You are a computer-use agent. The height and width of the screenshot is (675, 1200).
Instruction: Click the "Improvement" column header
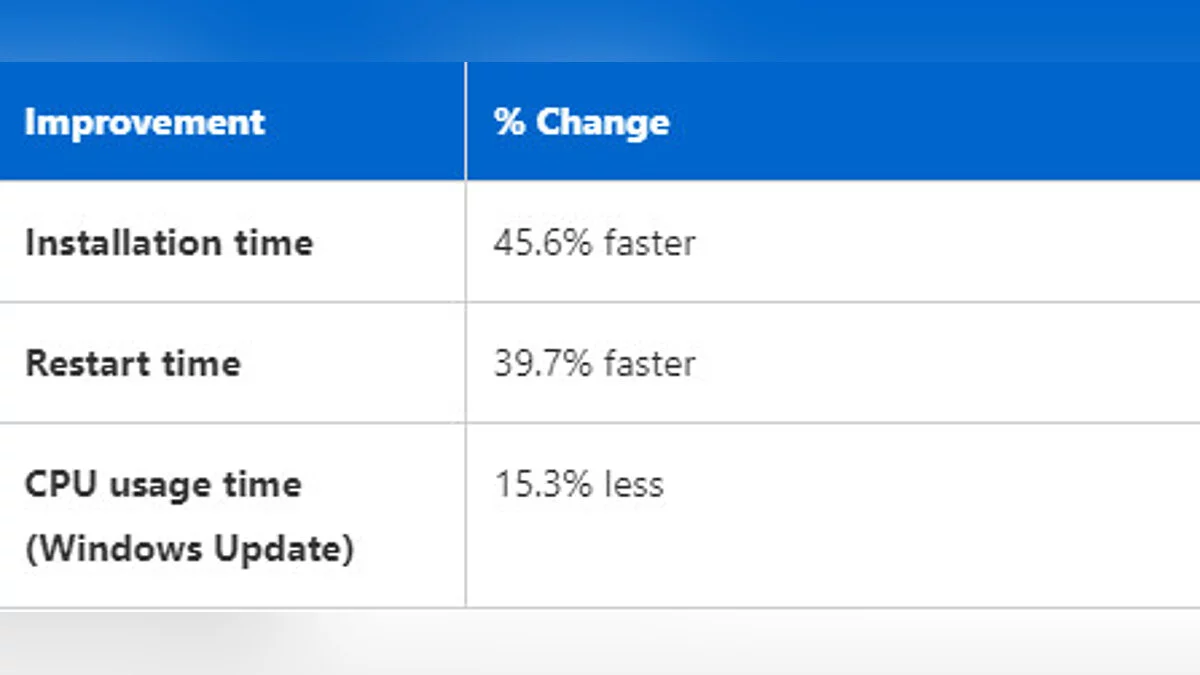click(144, 122)
